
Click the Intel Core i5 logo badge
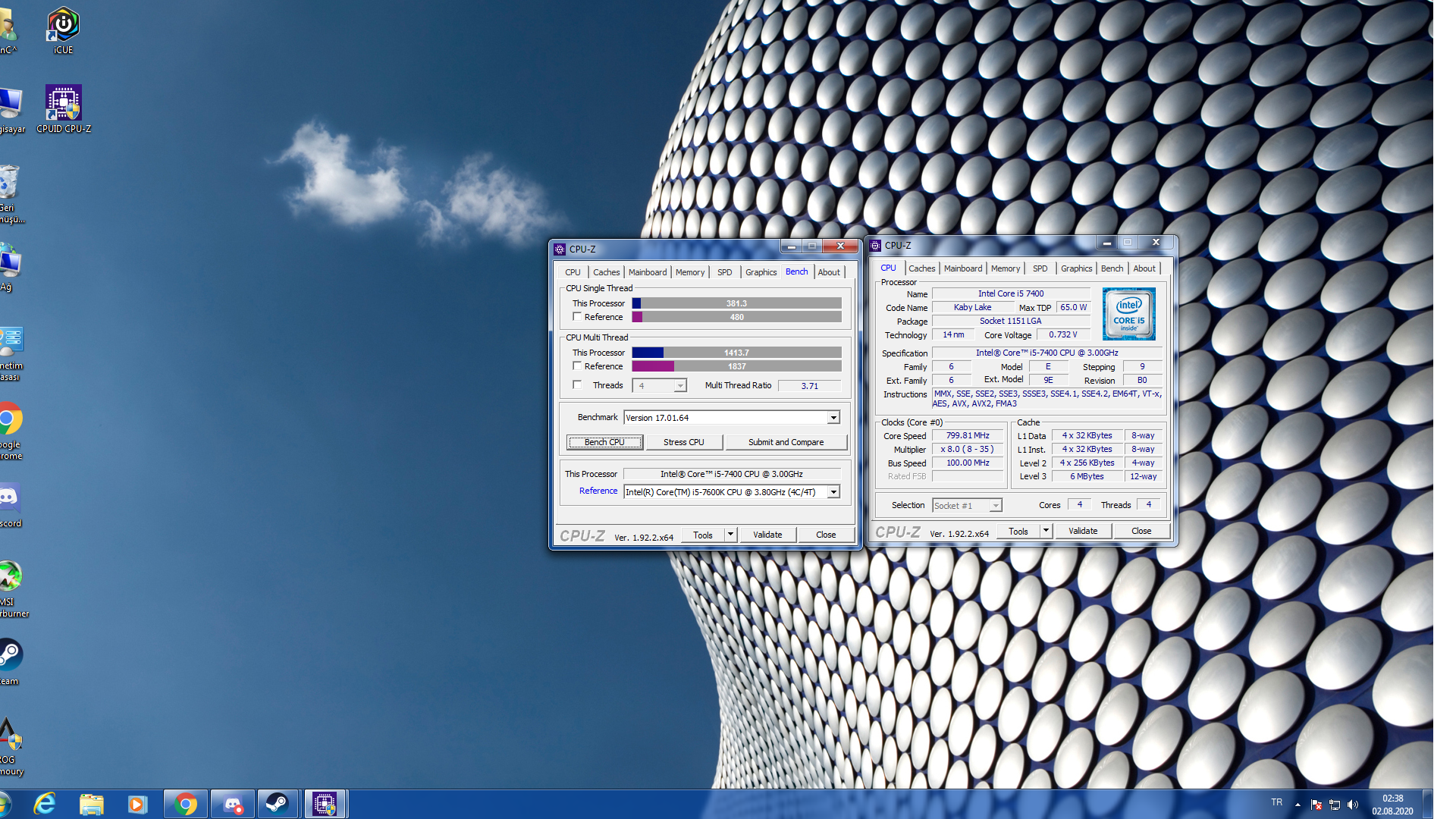tap(1128, 313)
